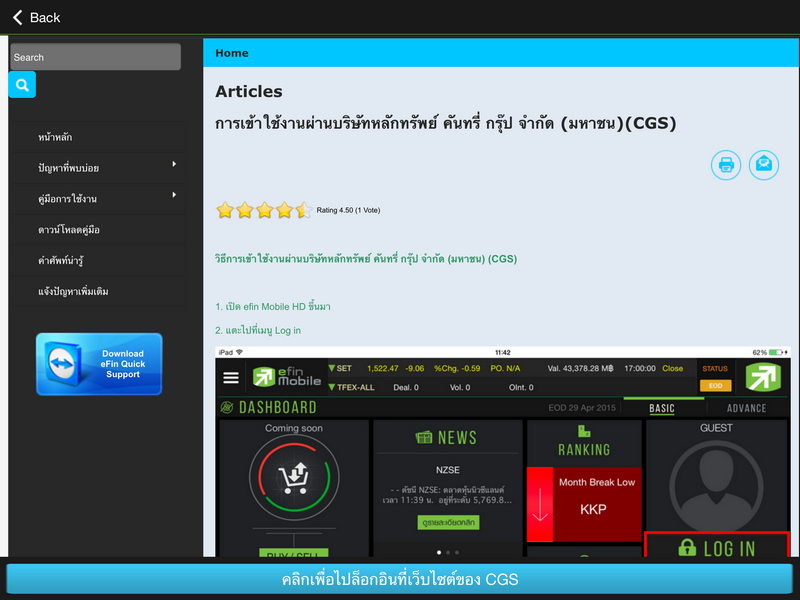This screenshot has width=800, height=600.
Task: Click the green heading starting with วิธีการเข้าใช้งาน
Action: [366, 259]
